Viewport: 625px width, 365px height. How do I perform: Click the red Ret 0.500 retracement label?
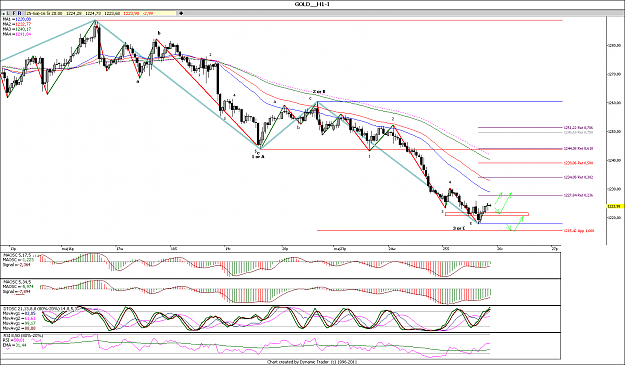[578, 163]
